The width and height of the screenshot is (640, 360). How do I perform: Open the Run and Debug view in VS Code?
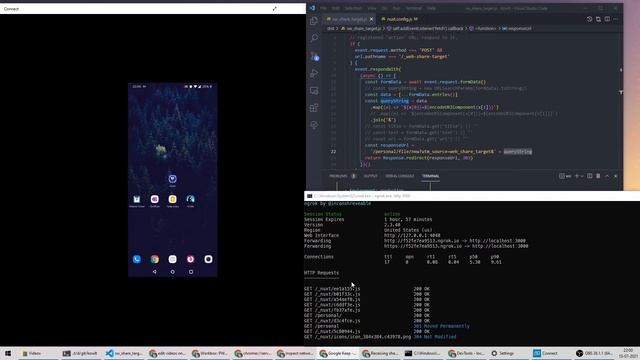[x=314, y=73]
